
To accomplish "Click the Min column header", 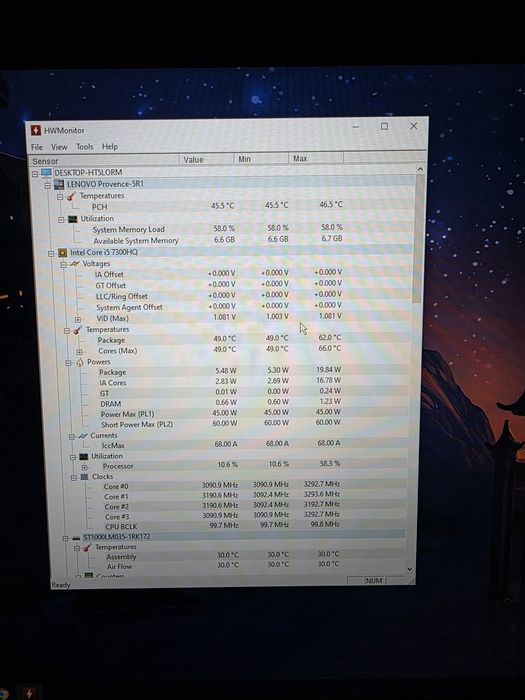I will [x=261, y=159].
